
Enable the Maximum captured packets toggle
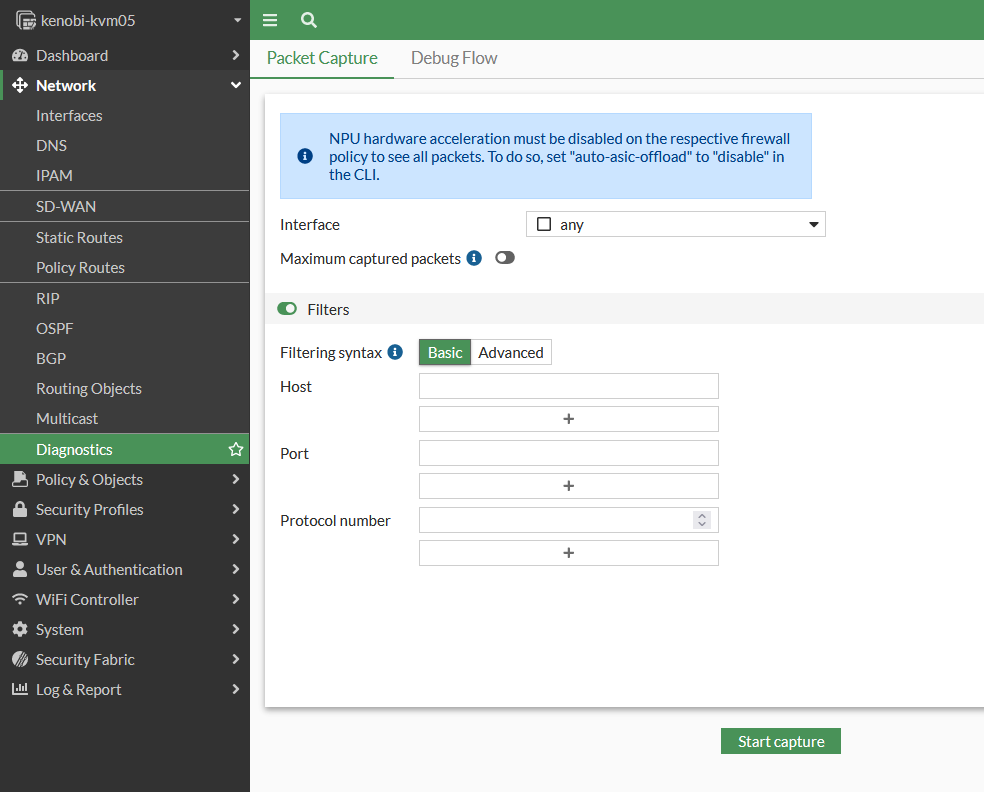coord(505,258)
